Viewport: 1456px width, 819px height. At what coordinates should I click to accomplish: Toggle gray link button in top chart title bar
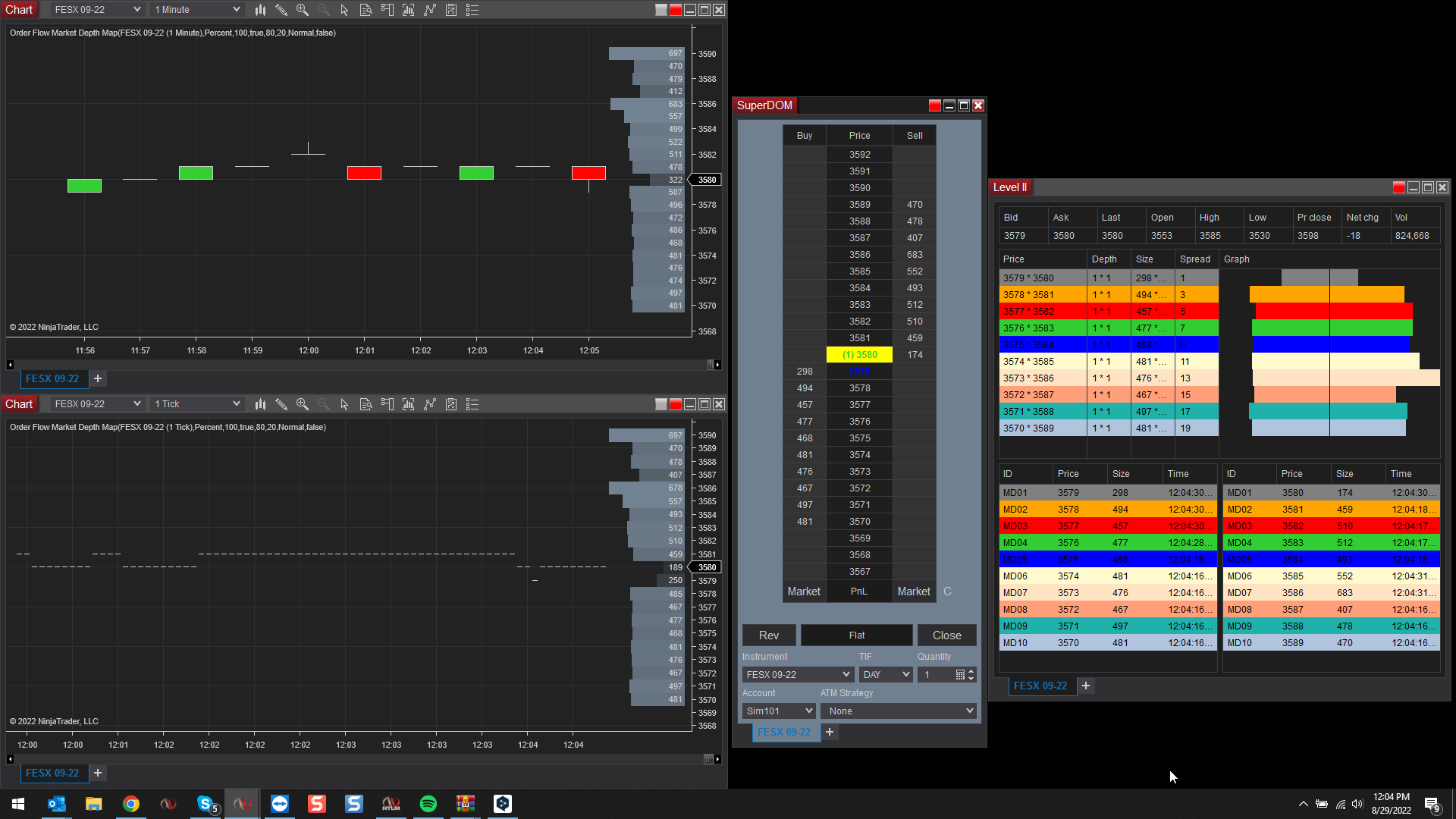[661, 10]
